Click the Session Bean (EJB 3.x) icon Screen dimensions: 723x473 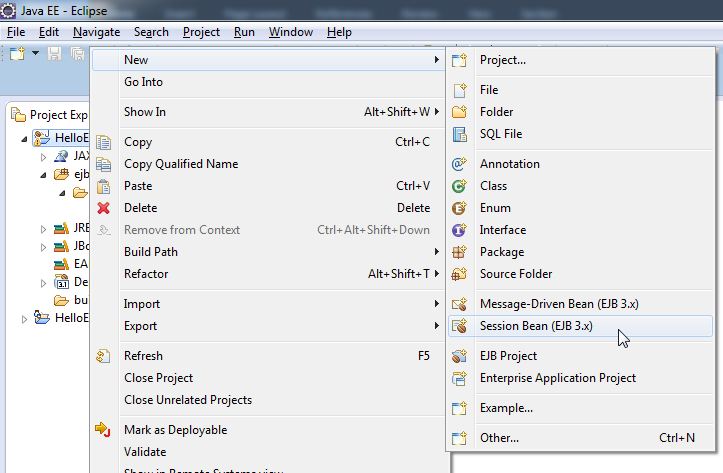point(460,326)
